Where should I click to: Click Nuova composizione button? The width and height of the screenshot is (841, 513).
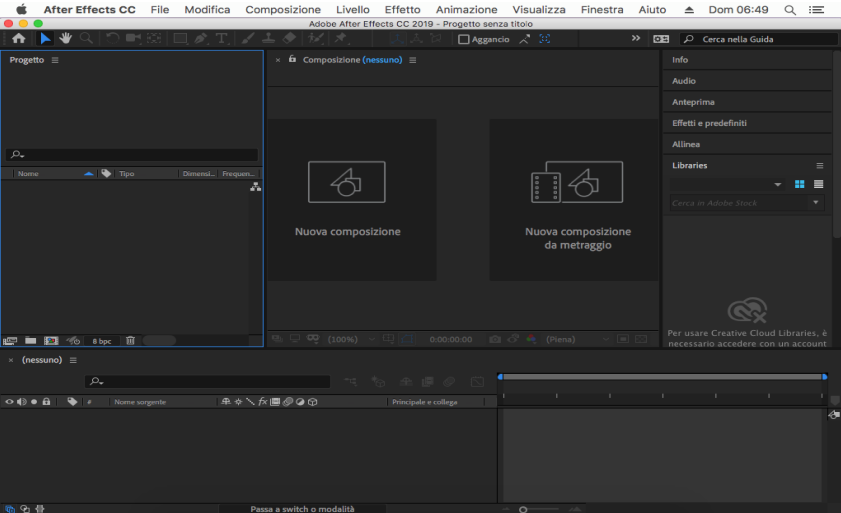(x=352, y=200)
